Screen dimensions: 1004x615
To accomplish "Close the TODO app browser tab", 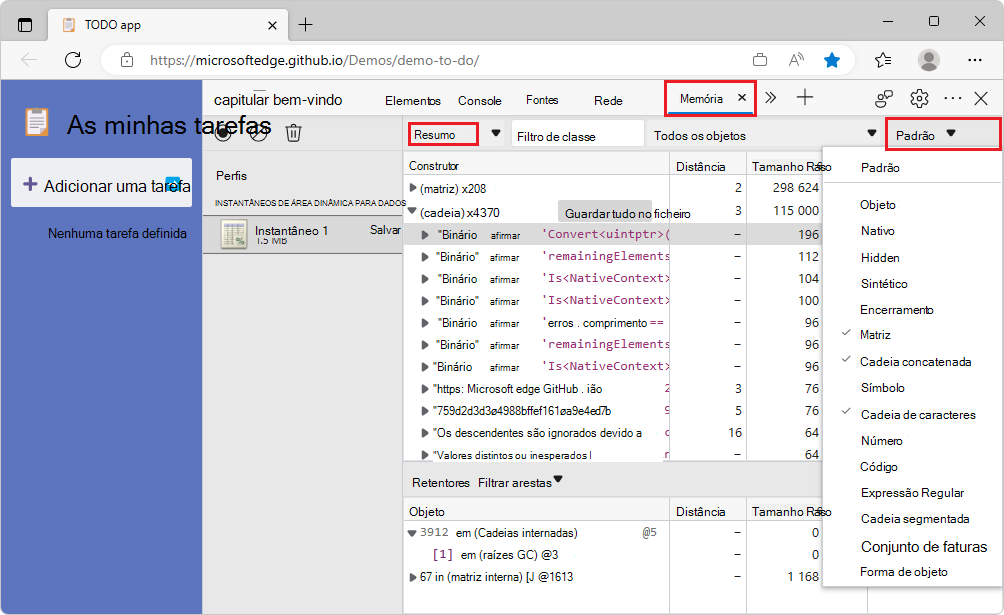I will point(272,26).
